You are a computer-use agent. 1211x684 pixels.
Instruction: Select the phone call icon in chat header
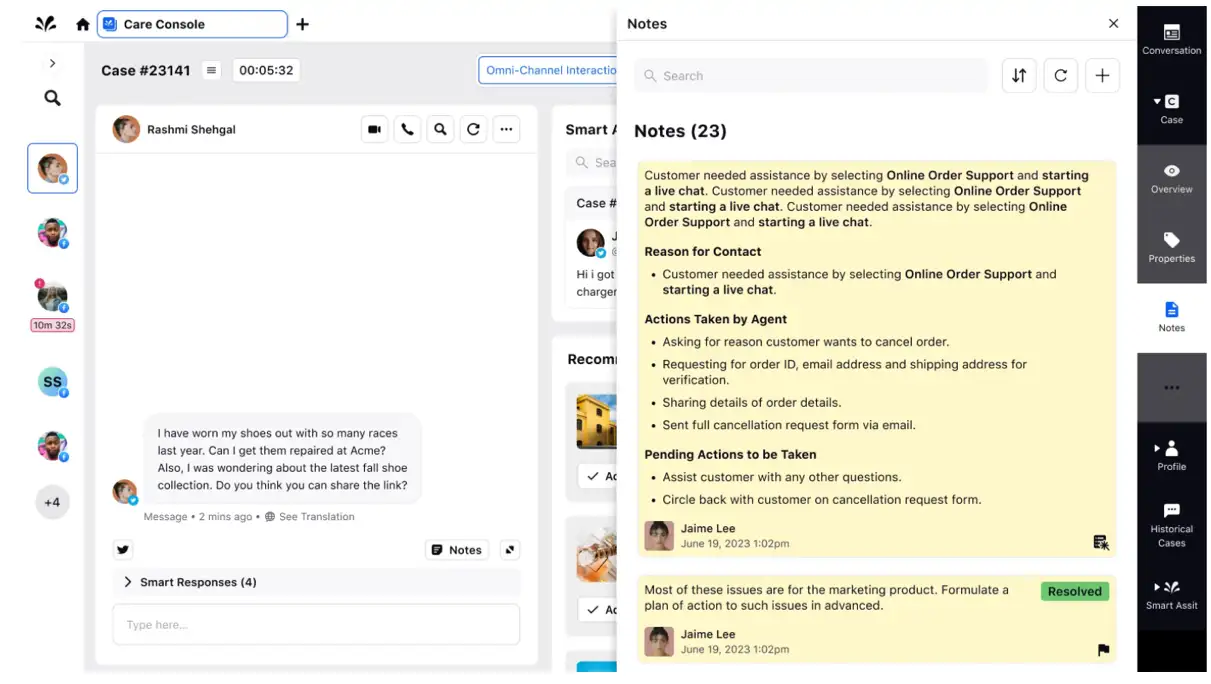(x=407, y=128)
